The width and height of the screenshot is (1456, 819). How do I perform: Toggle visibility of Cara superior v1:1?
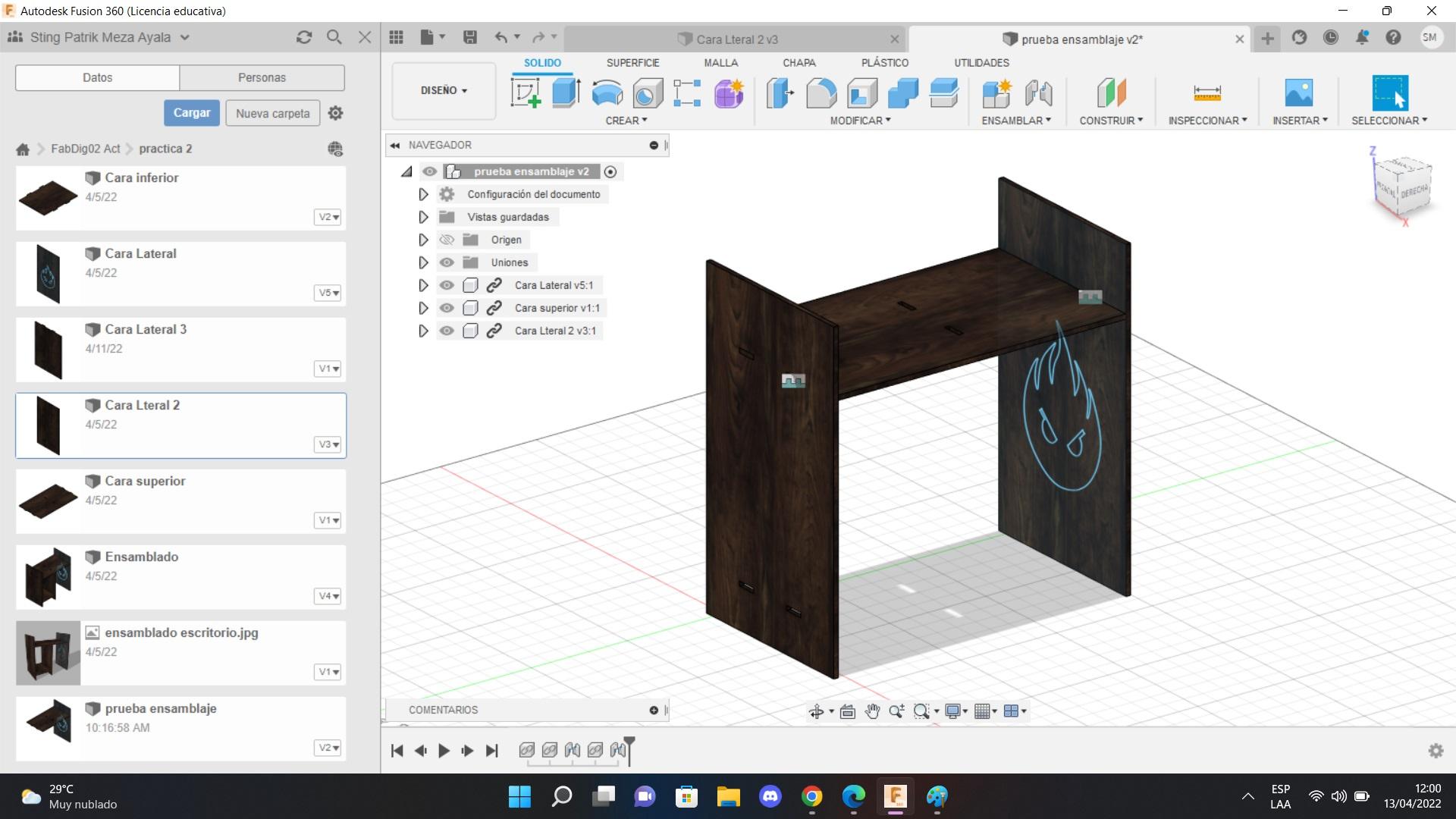pos(447,308)
